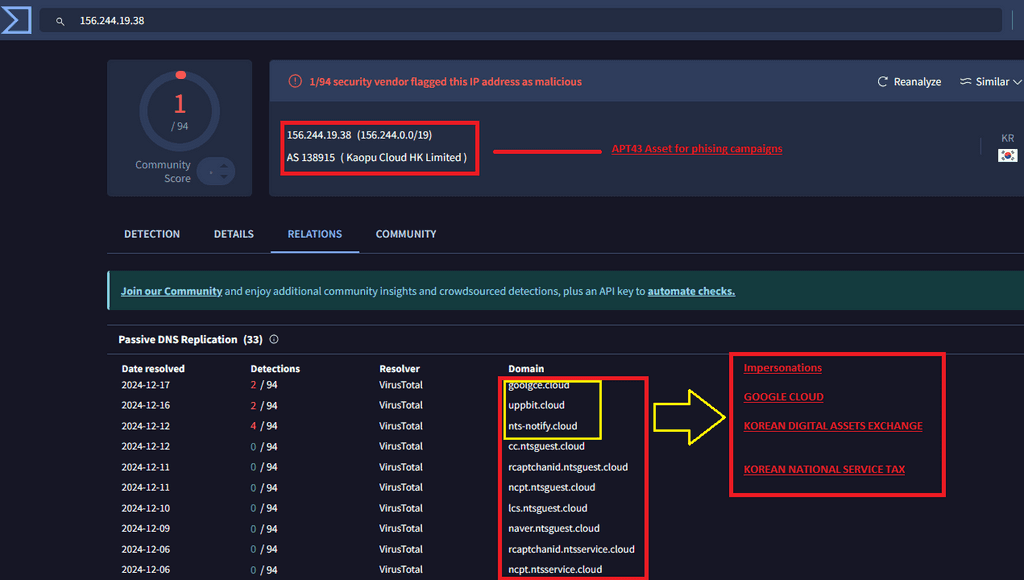This screenshot has height=580, width=1024.
Task: Select the IP text 156.244.19.38 (156.244.0.0/19)
Action: point(359,135)
